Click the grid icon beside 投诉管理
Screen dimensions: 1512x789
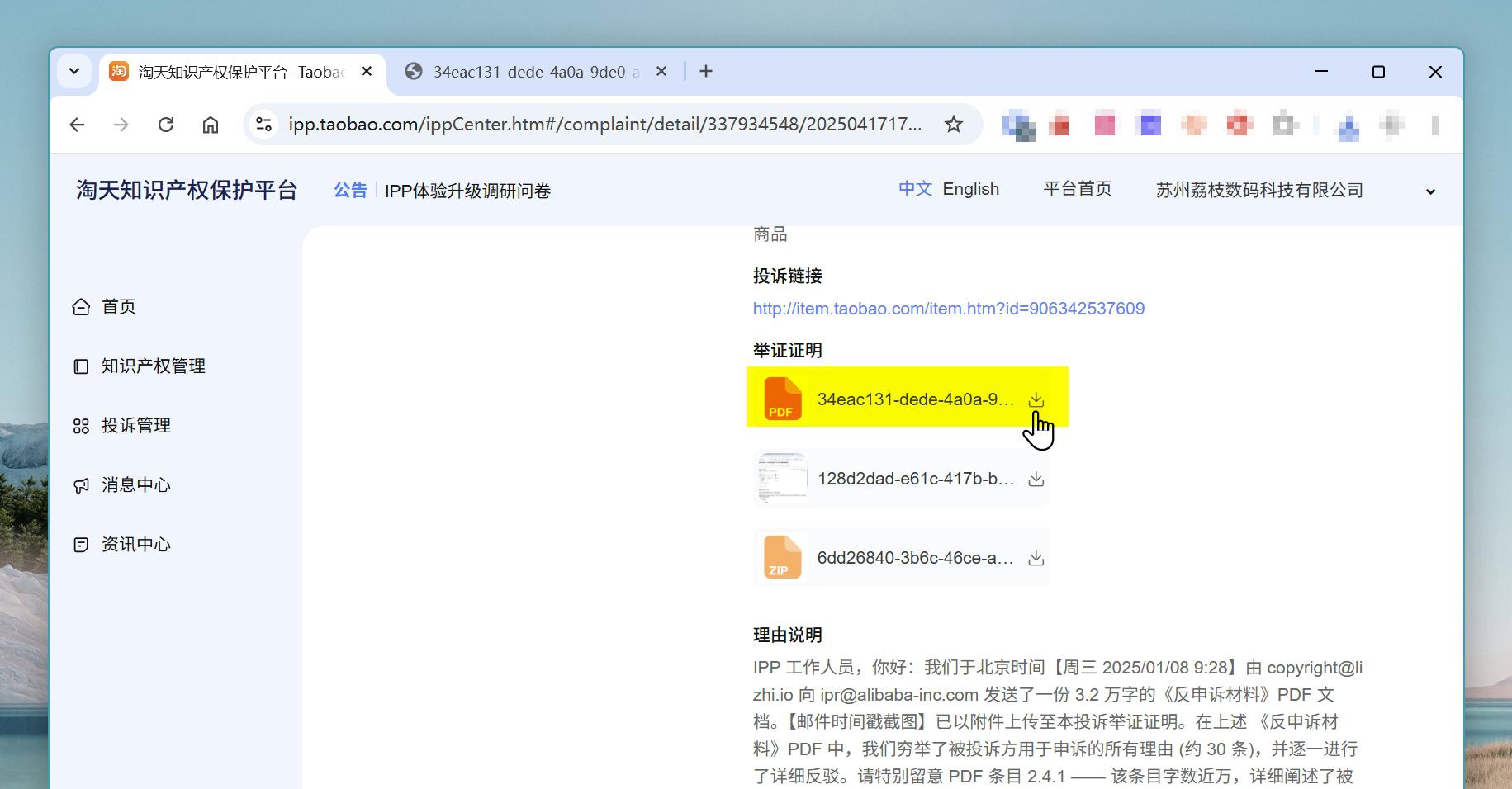81,426
